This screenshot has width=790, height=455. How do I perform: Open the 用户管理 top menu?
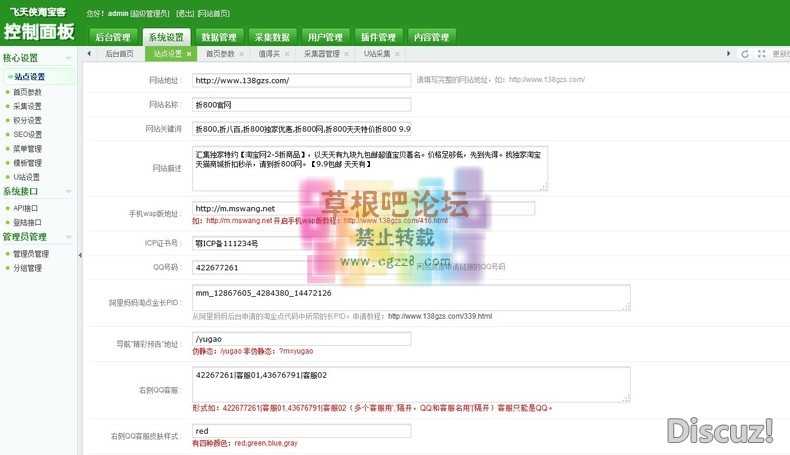click(x=325, y=37)
